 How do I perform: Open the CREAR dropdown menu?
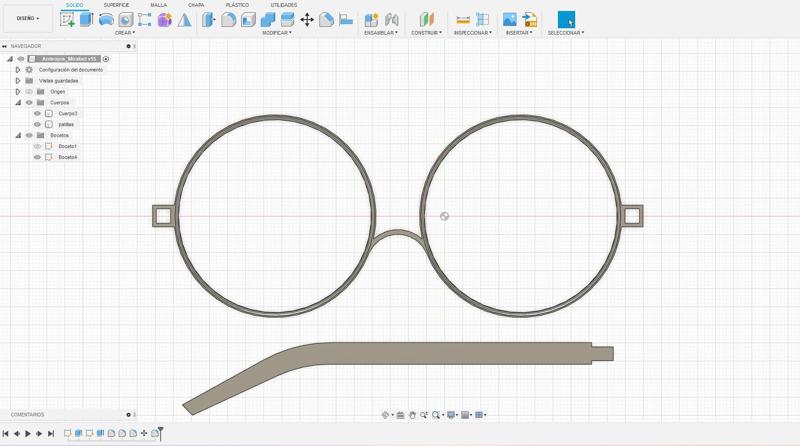[124, 33]
